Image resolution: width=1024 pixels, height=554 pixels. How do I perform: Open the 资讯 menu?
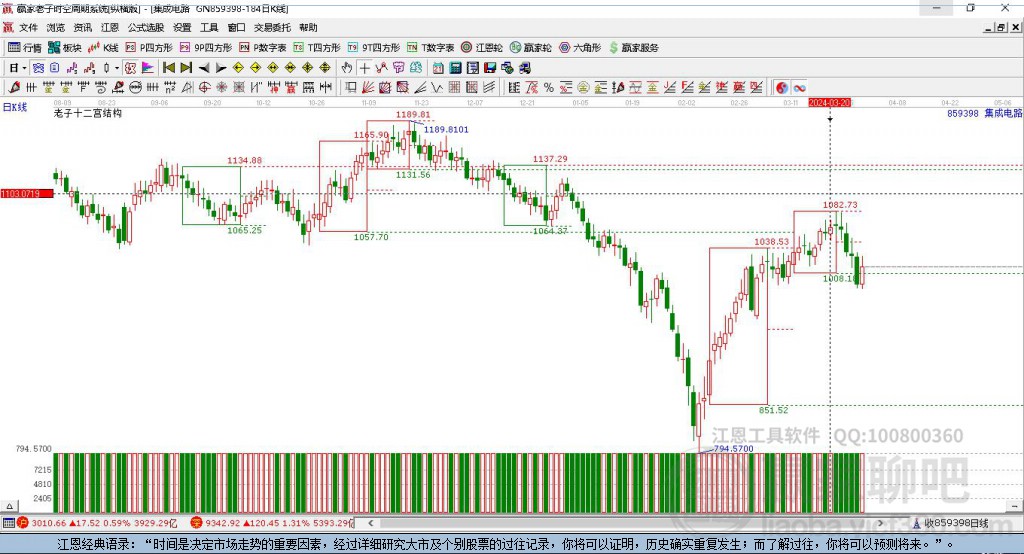[x=82, y=27]
